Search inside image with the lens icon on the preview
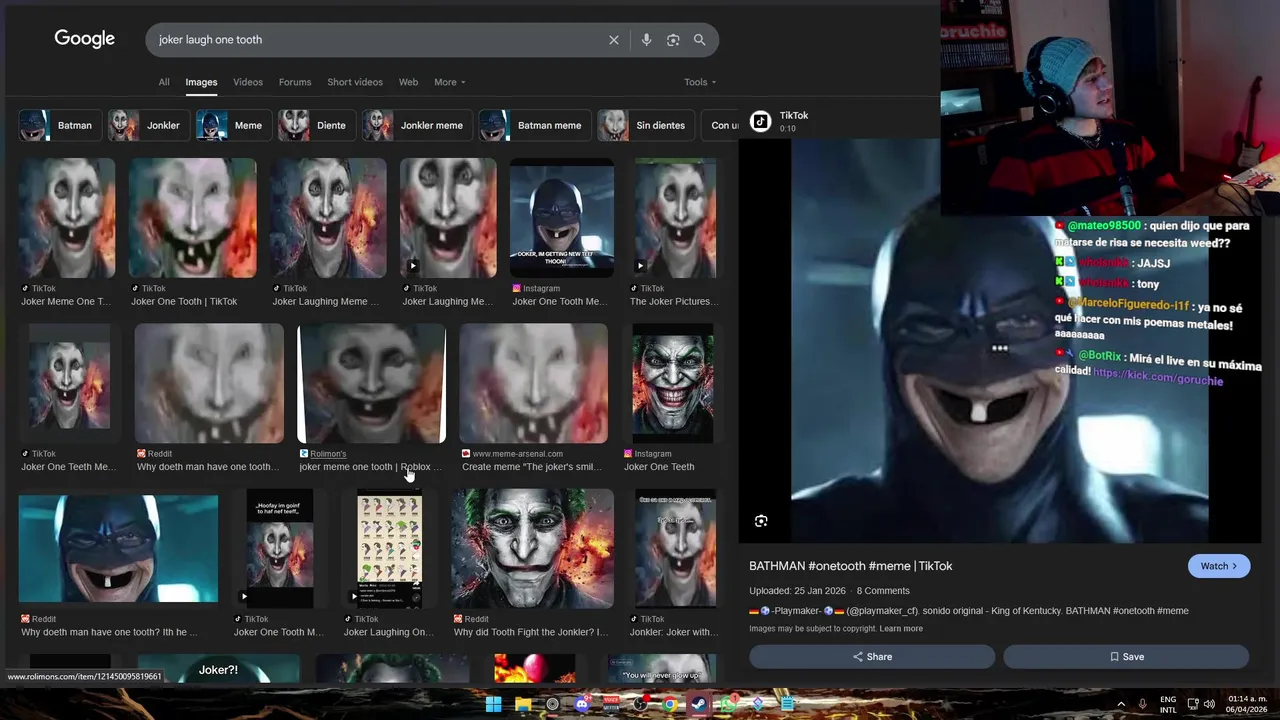The image size is (1280, 720). (x=761, y=521)
